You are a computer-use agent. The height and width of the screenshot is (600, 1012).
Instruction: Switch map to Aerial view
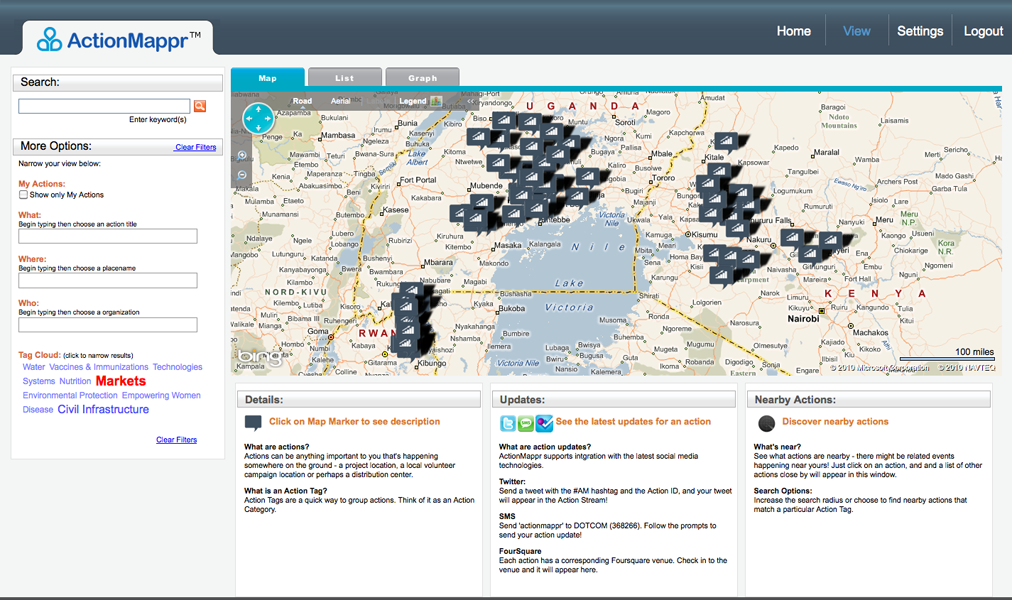click(340, 101)
